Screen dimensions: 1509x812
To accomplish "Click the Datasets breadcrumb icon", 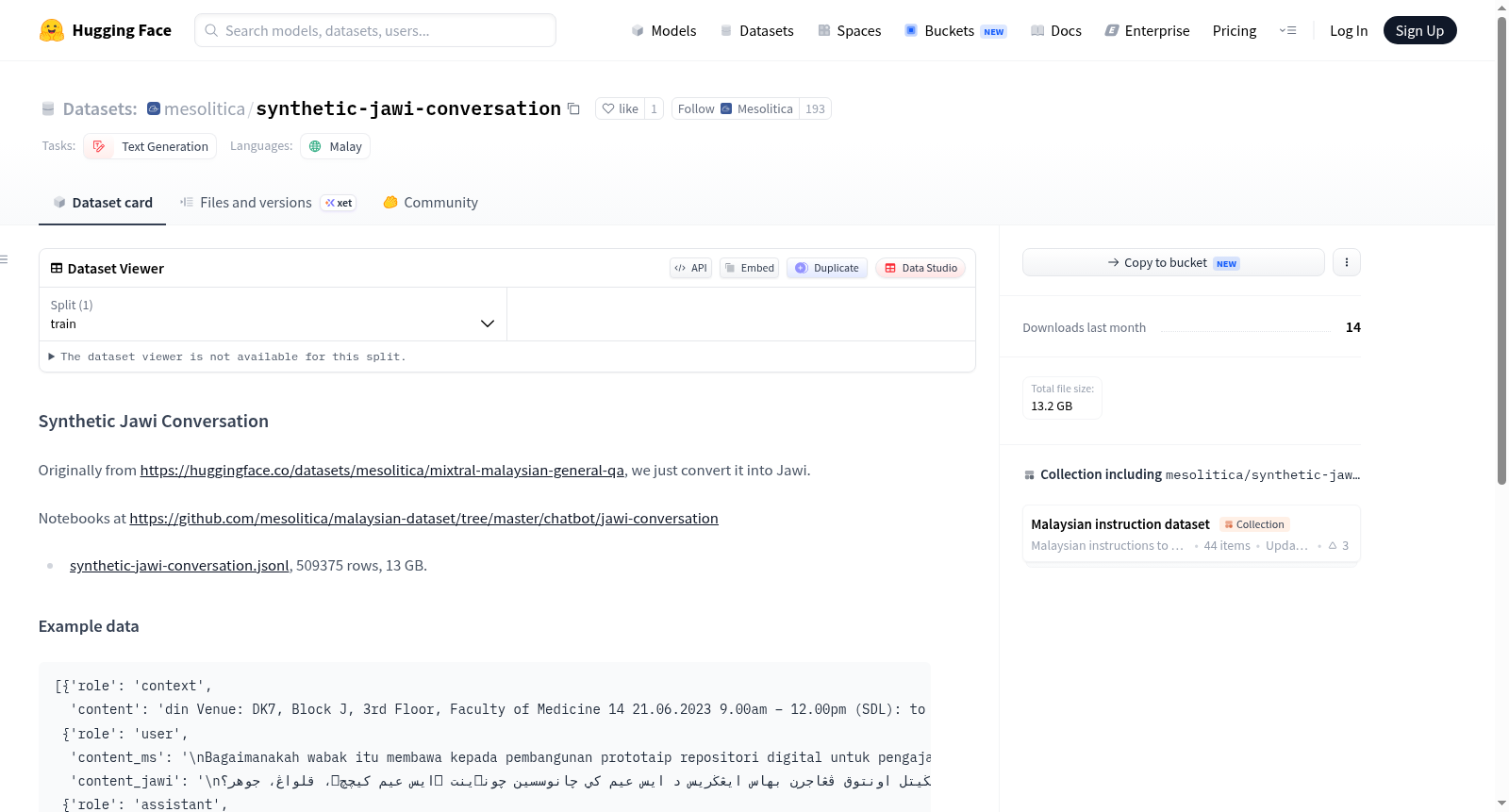I will tap(48, 108).
